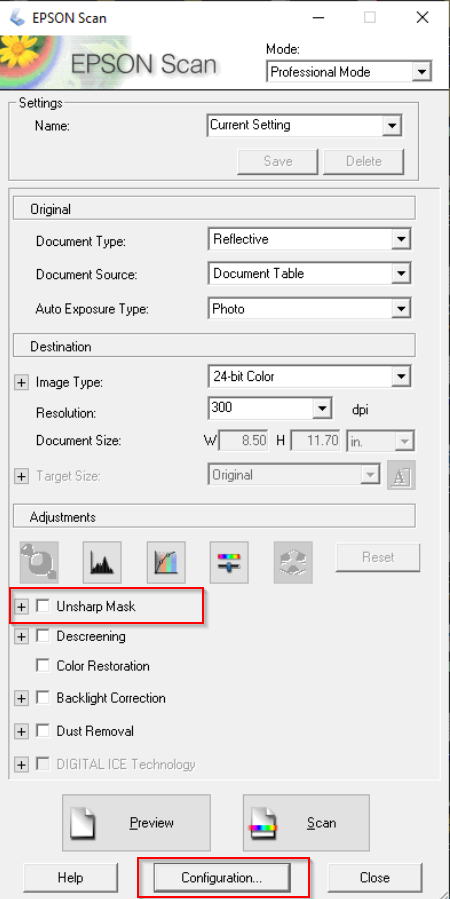This screenshot has width=450, height=899.
Task: Open the Mode dropdown showing Professional Mode
Action: [349, 72]
